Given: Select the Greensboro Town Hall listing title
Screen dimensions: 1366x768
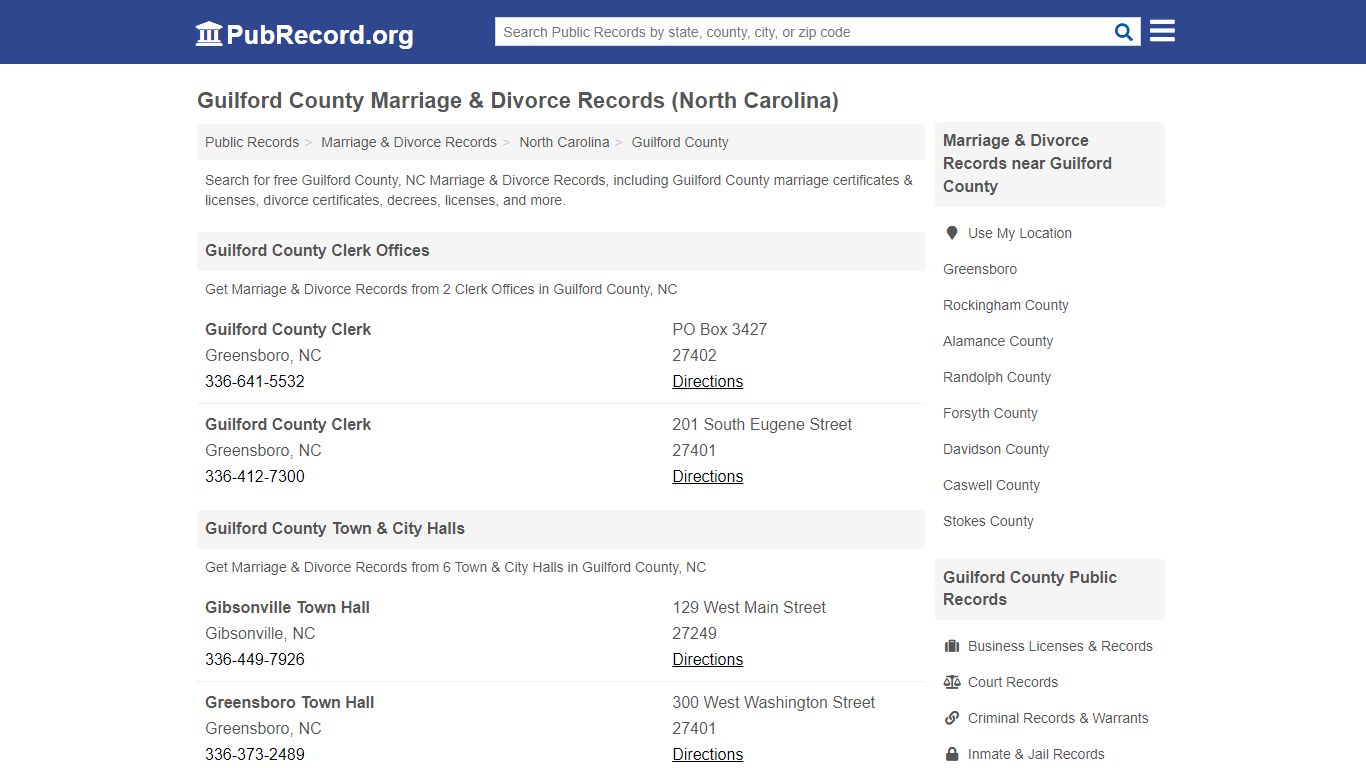Looking at the screenshot, I should 289,702.
